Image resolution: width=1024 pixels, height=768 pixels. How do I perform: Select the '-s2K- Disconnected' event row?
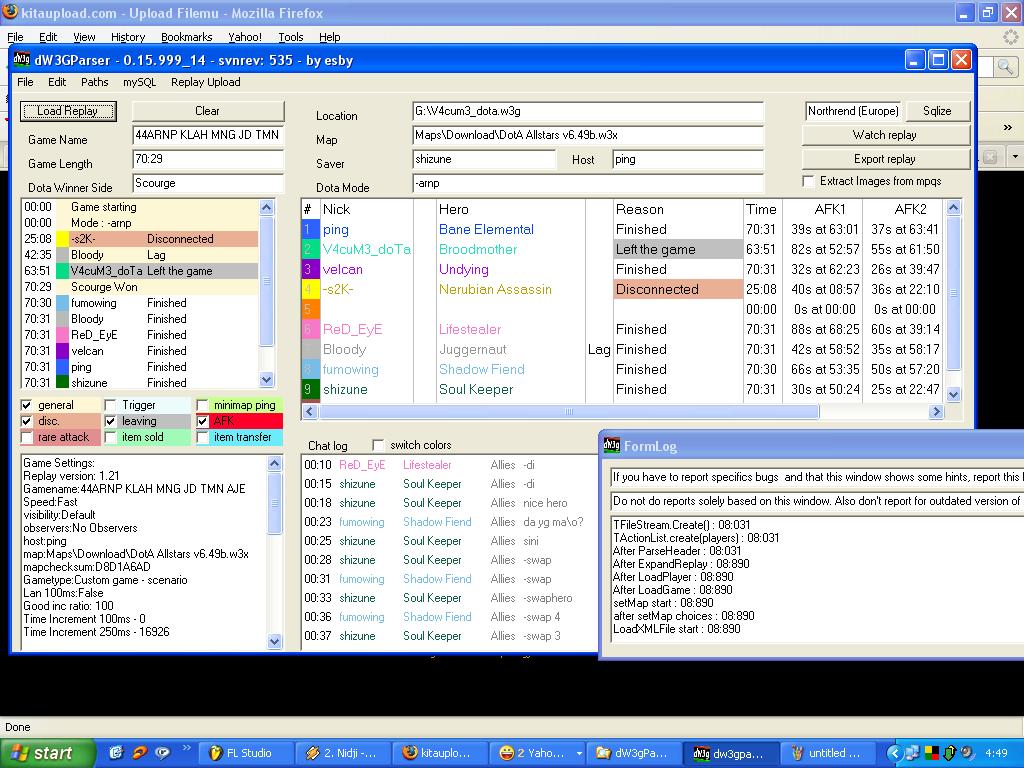[140, 239]
